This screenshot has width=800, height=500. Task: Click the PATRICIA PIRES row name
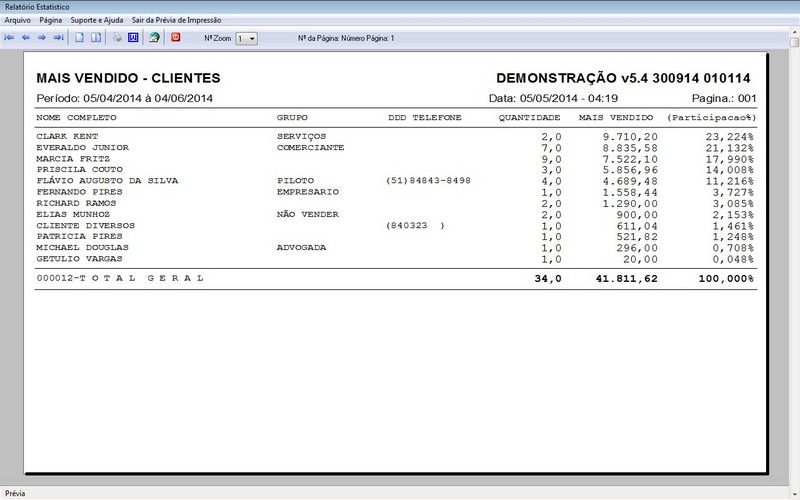[80, 236]
